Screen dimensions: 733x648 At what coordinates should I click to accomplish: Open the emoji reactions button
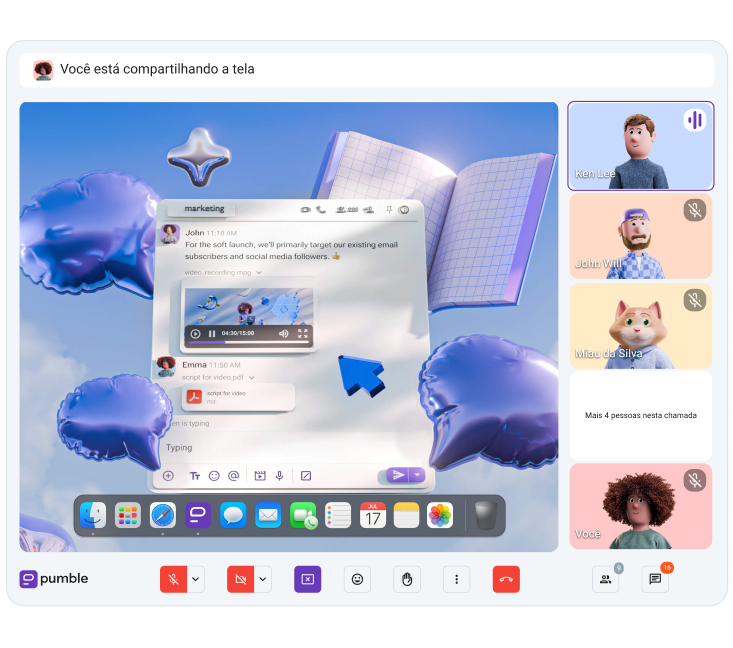click(x=357, y=579)
